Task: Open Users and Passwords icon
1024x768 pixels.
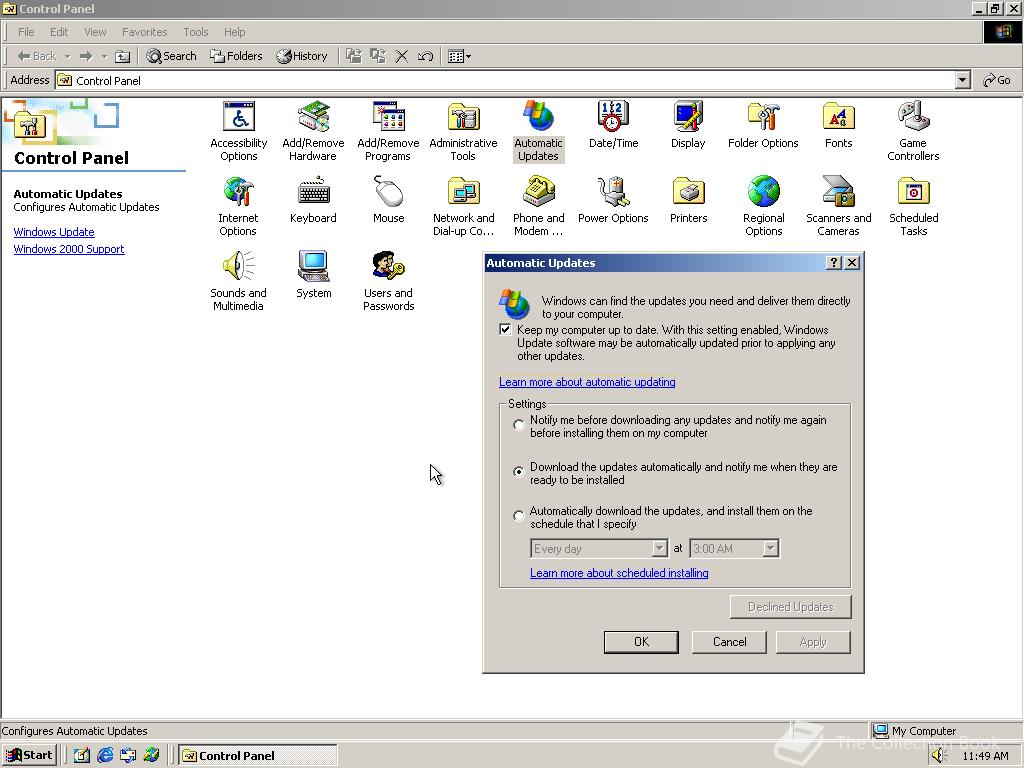Action: click(x=389, y=280)
